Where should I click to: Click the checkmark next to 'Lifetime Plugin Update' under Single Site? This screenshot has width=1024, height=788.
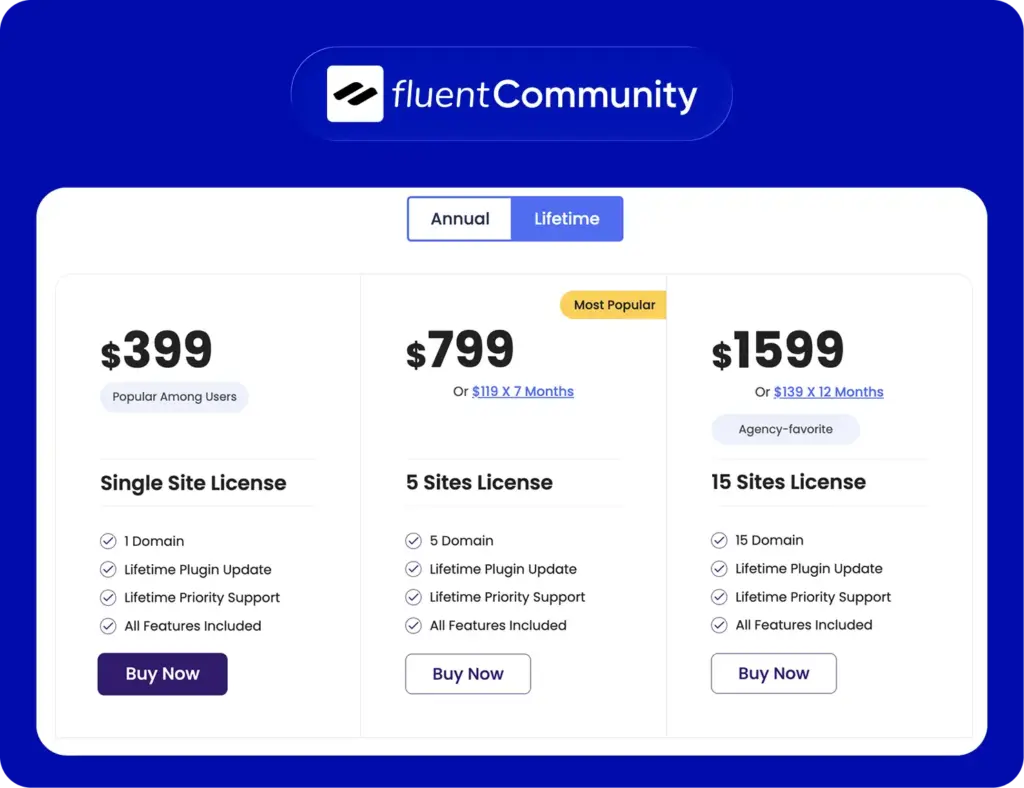[x=108, y=569]
